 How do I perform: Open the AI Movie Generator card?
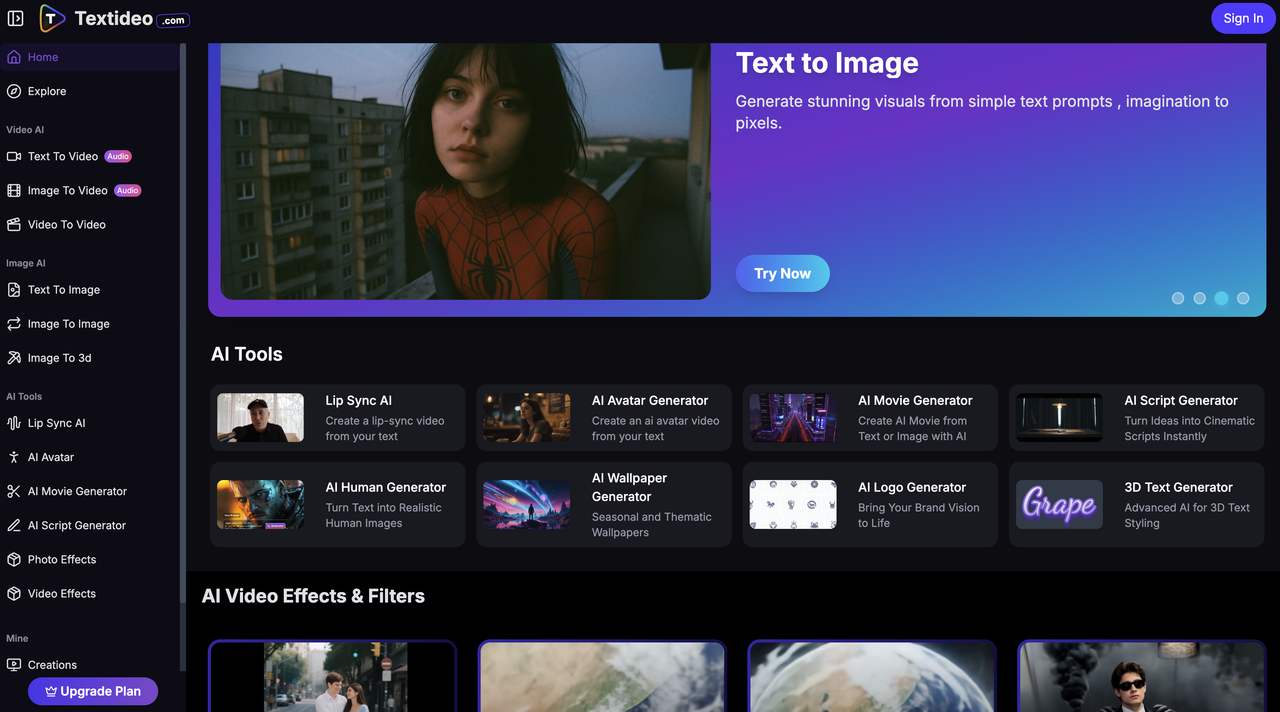(x=870, y=418)
